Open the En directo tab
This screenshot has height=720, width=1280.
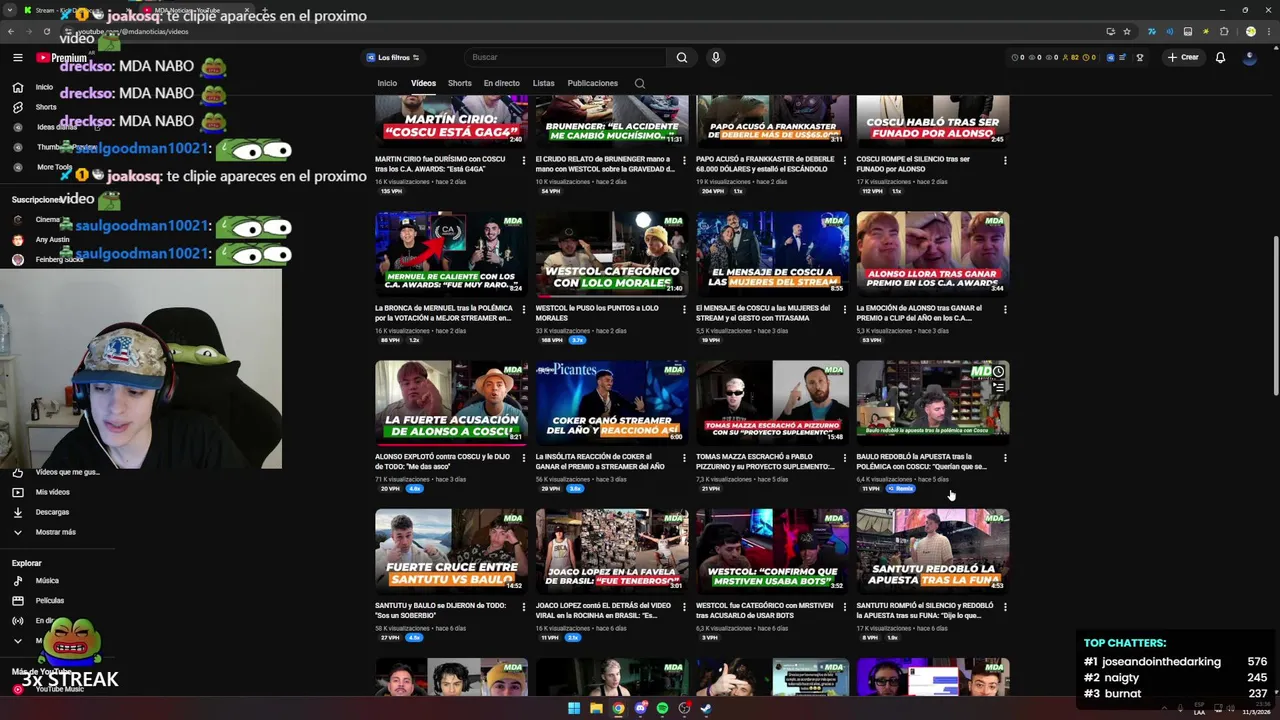click(x=502, y=83)
